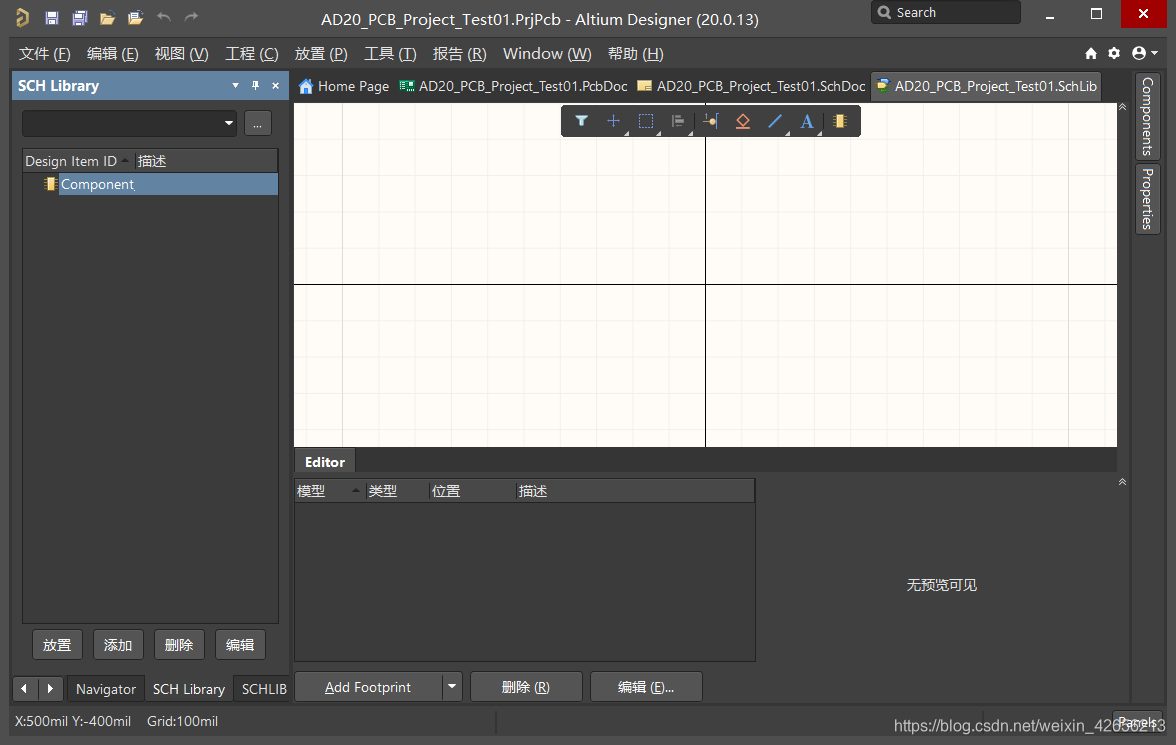The height and width of the screenshot is (745, 1176).
Task: Switch to the SCH Library bottom tab
Action: click(188, 689)
